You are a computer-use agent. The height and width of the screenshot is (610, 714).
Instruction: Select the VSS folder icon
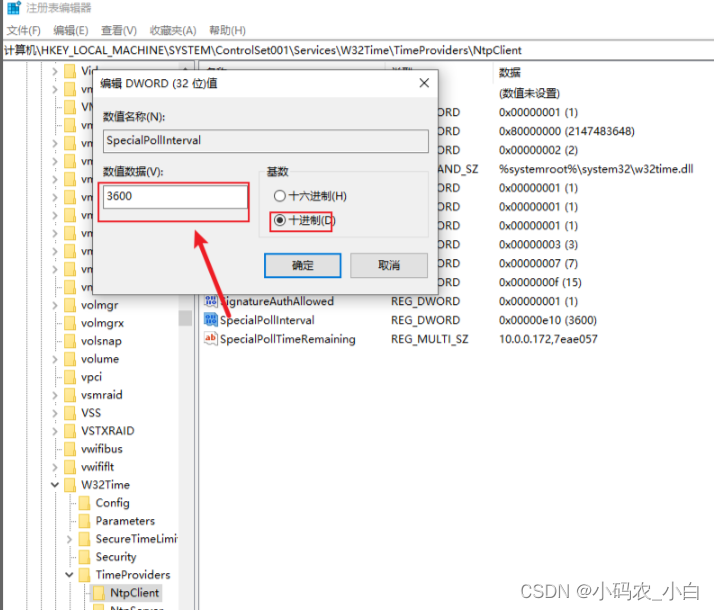[x=70, y=412]
